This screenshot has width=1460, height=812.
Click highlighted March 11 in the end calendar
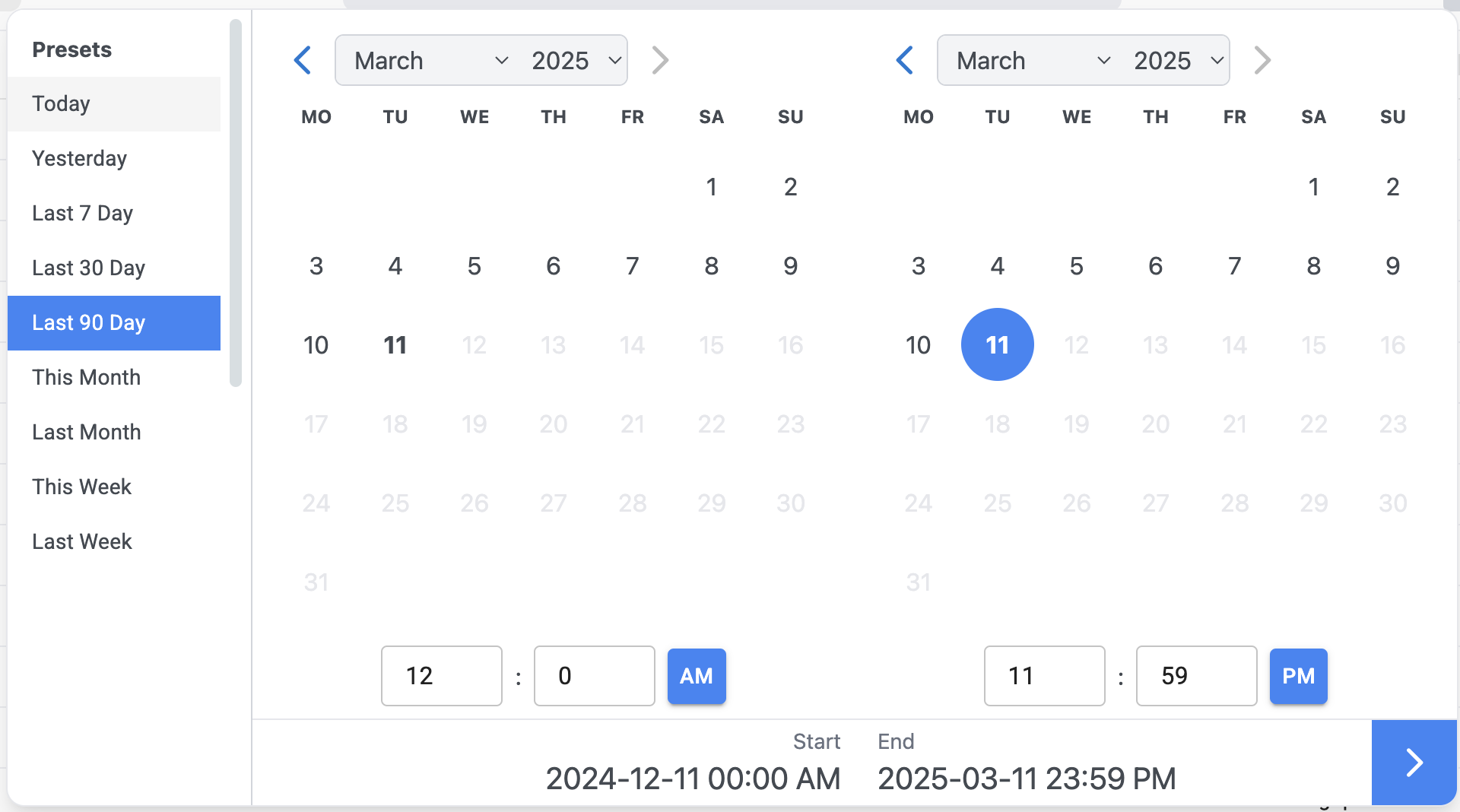click(998, 344)
